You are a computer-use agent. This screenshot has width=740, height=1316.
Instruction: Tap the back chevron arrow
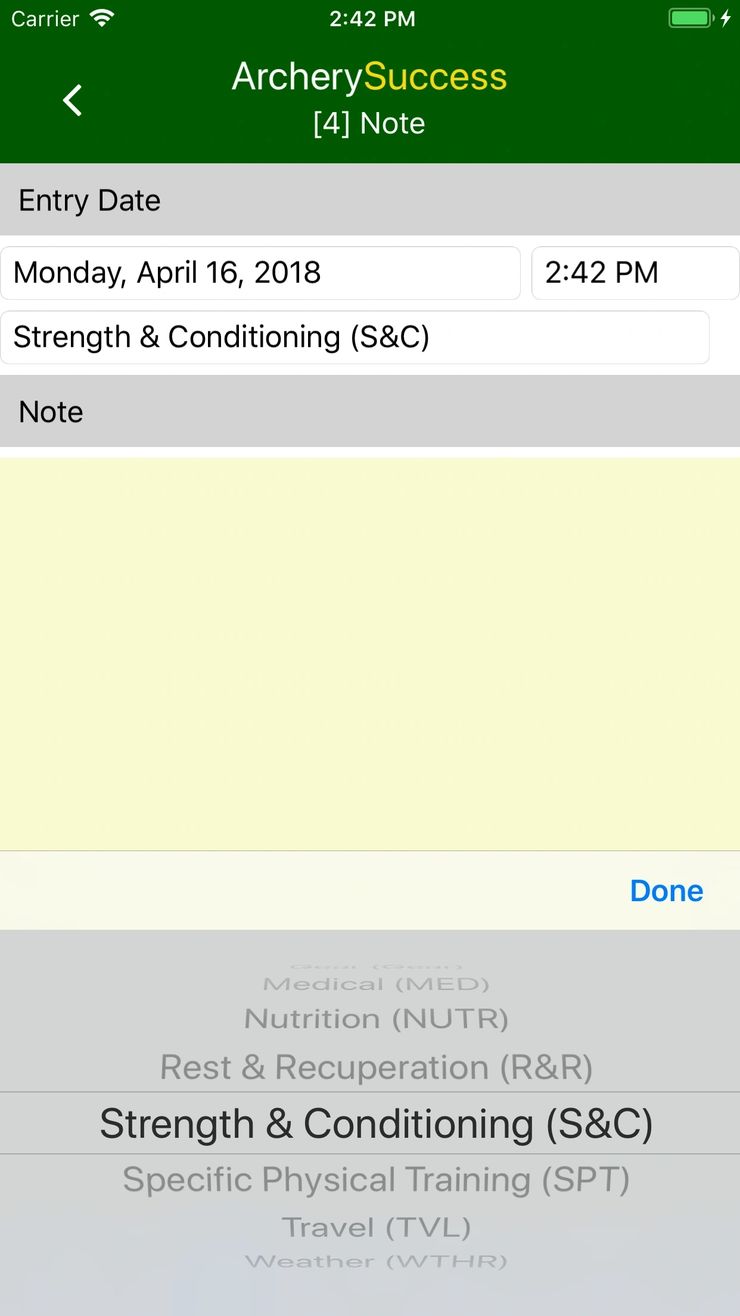pyautogui.click(x=71, y=100)
